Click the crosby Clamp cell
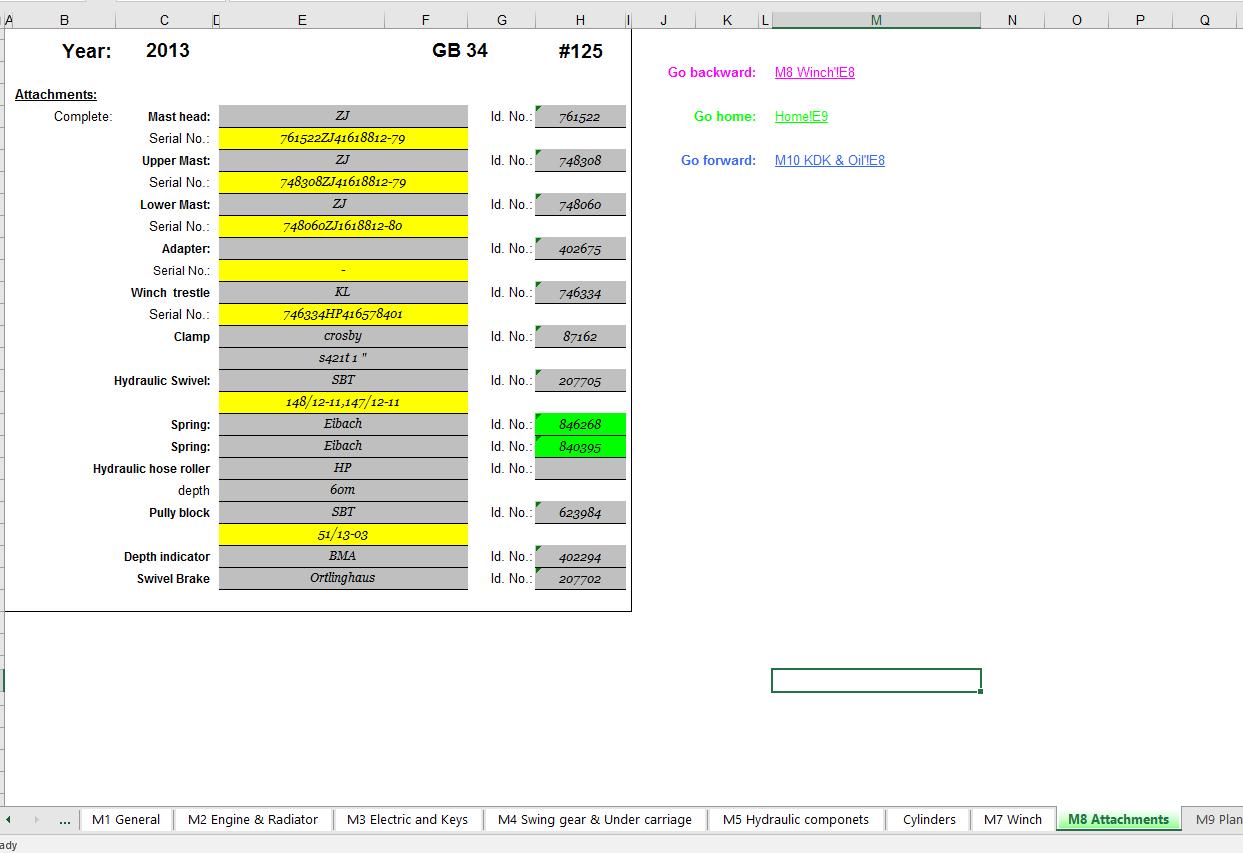 pyautogui.click(x=343, y=336)
